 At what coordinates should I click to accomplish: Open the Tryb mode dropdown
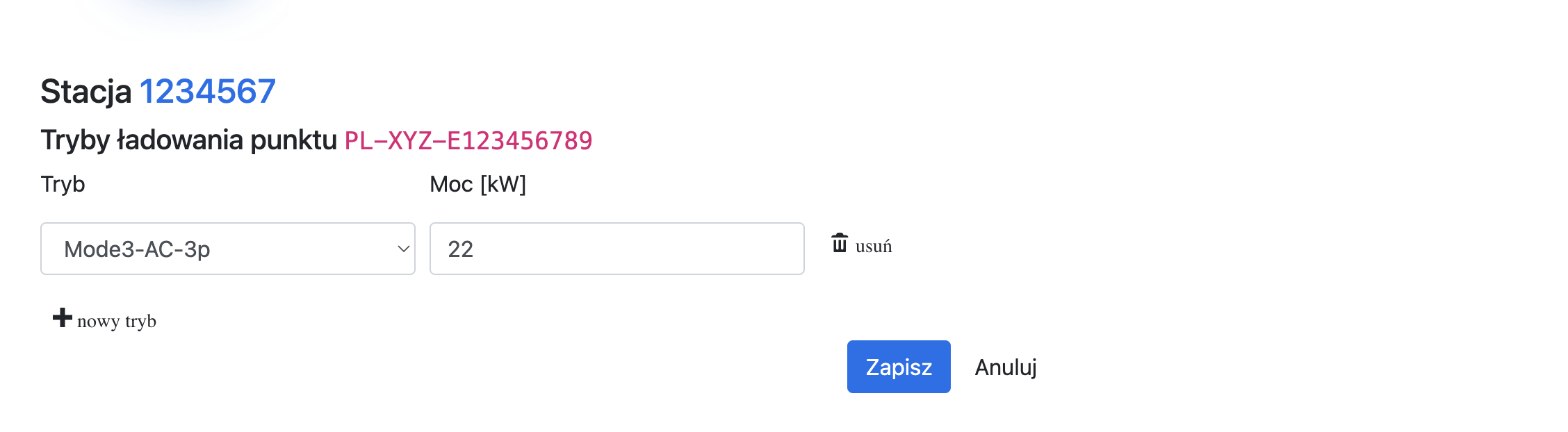tap(227, 249)
